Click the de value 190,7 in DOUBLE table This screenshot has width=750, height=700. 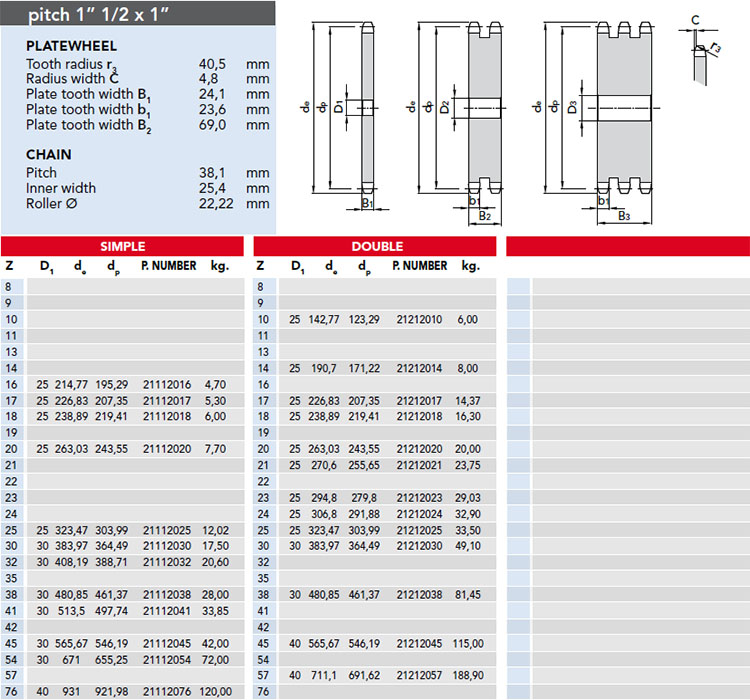tap(324, 368)
